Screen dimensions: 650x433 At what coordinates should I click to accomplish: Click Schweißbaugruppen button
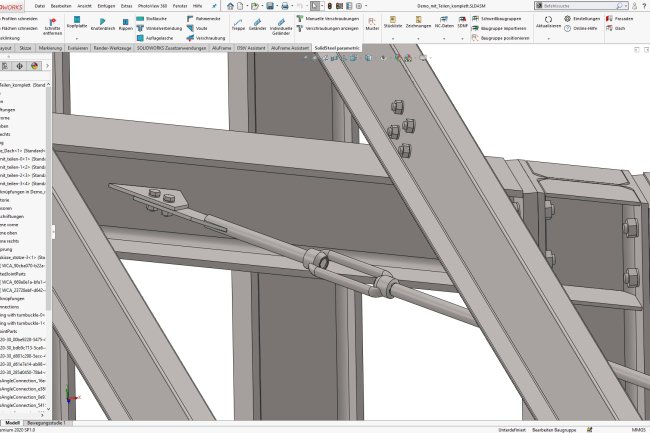click(x=496, y=19)
